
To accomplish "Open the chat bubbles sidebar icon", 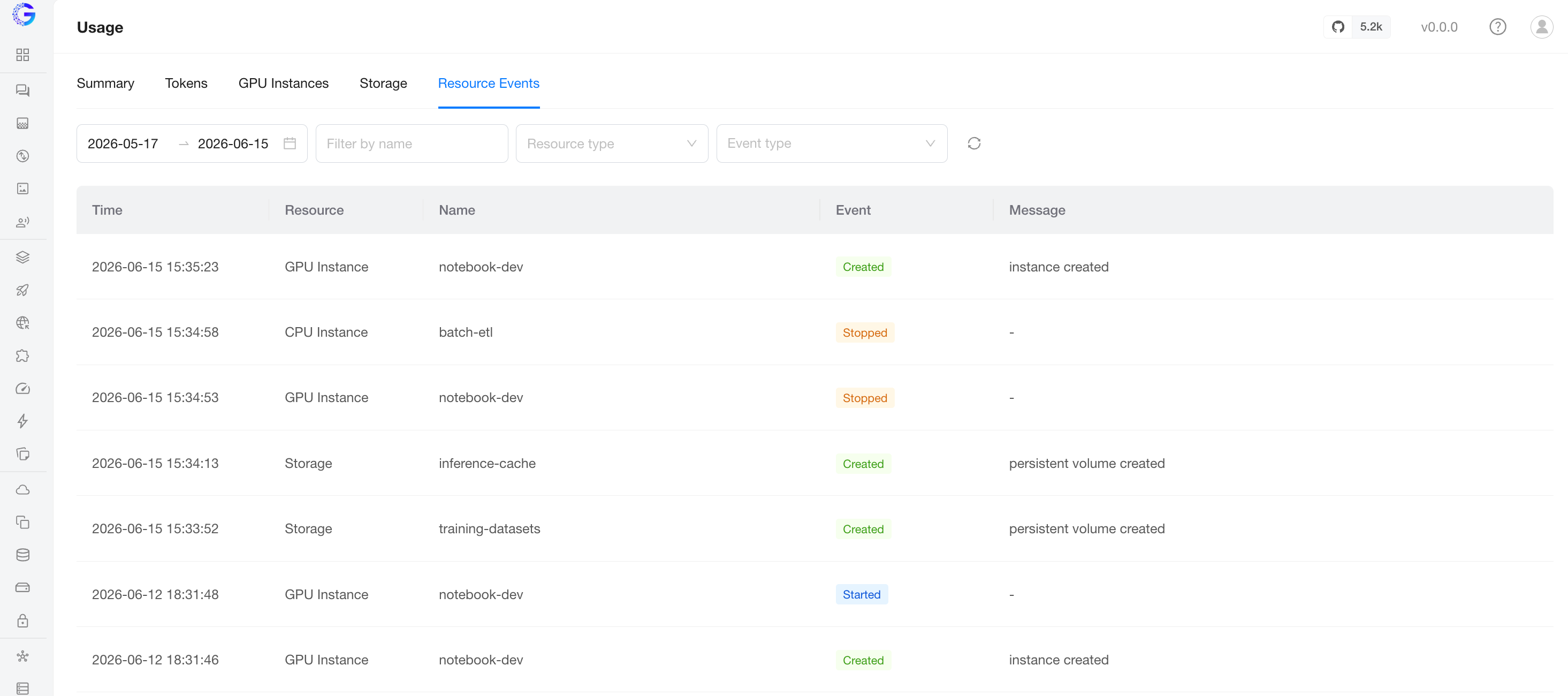I will pyautogui.click(x=22, y=90).
